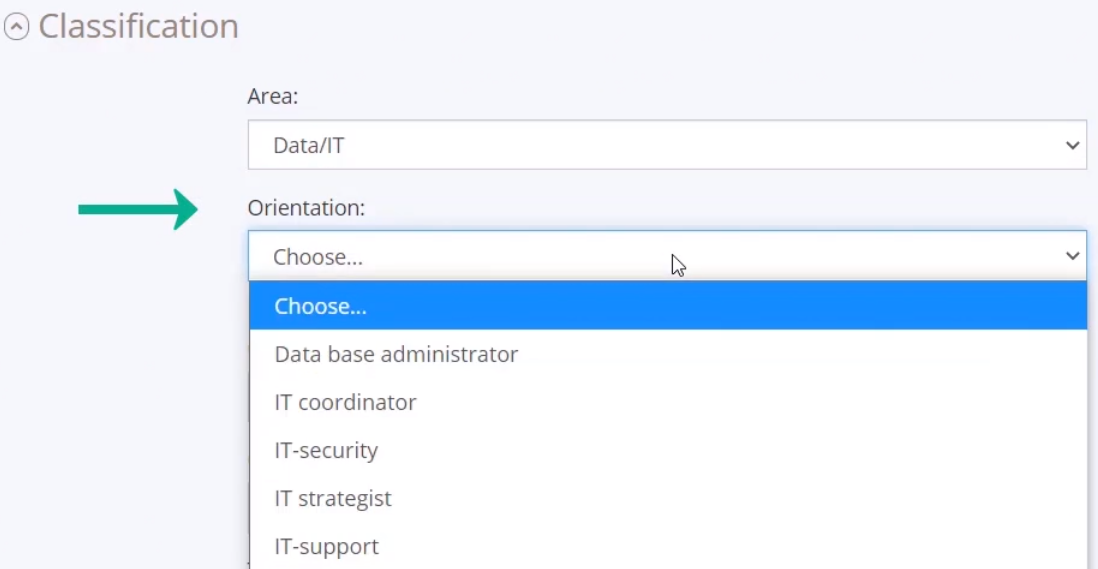Choose IT coordinator in the Orientation list
The width and height of the screenshot is (1098, 569).
pyautogui.click(x=668, y=402)
